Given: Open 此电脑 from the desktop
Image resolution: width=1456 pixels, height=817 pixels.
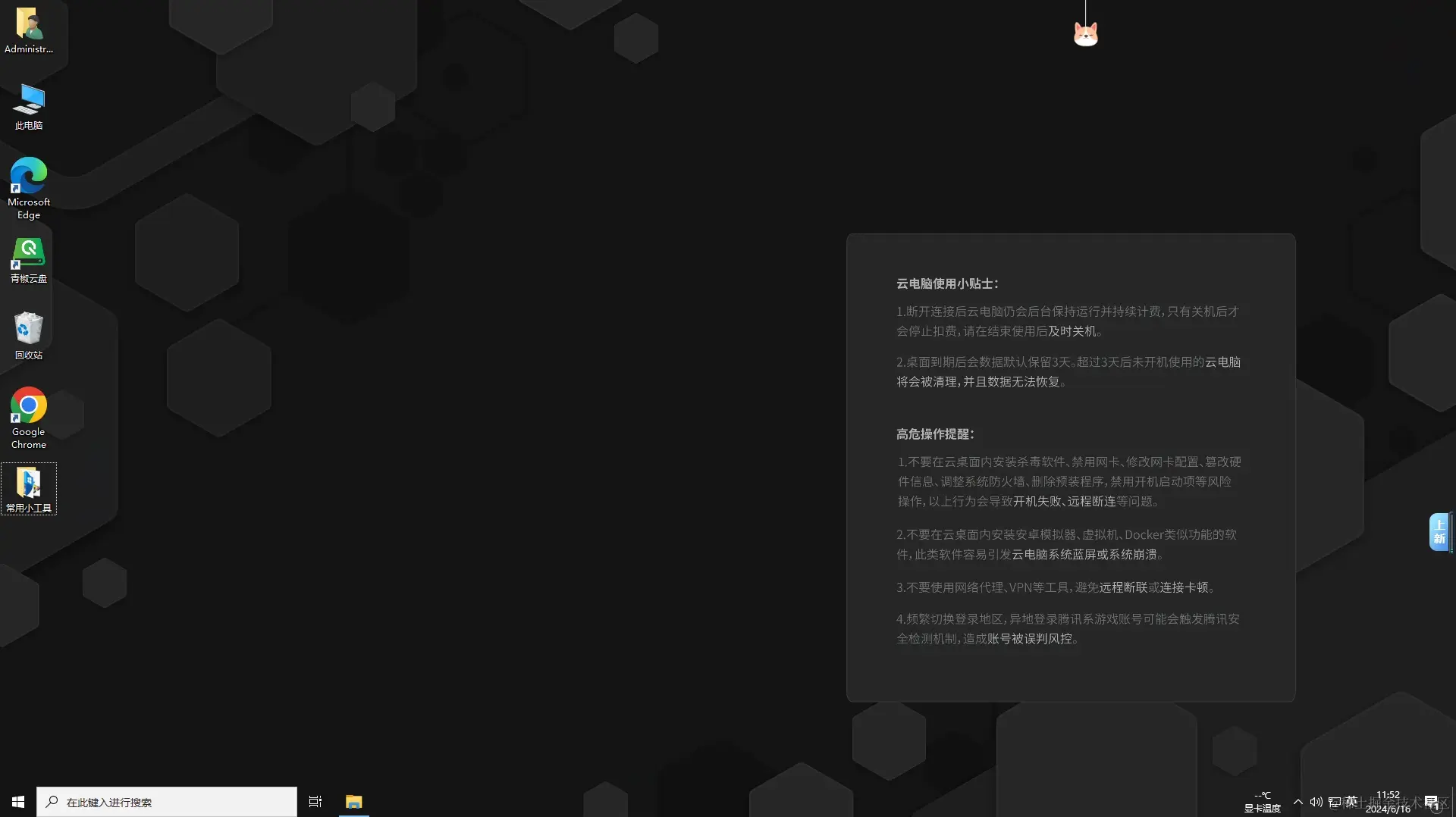Looking at the screenshot, I should (28, 106).
